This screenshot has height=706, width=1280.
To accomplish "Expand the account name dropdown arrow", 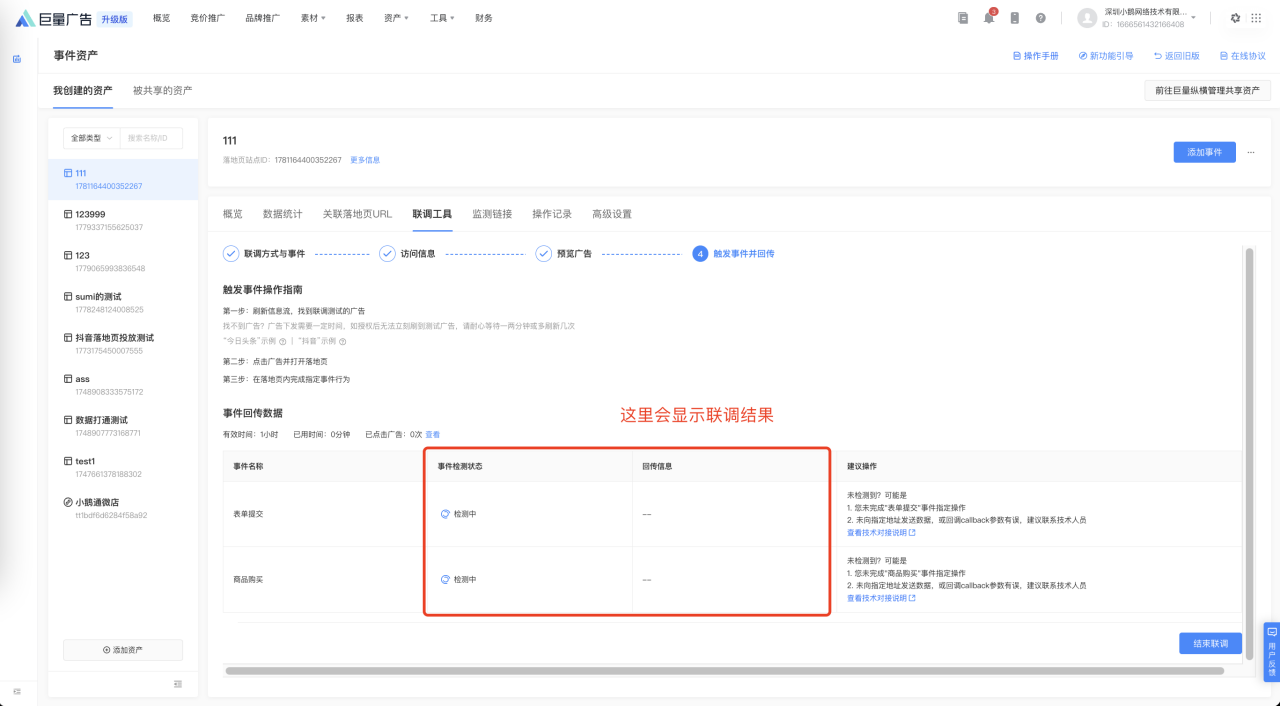I will (1193, 18).
